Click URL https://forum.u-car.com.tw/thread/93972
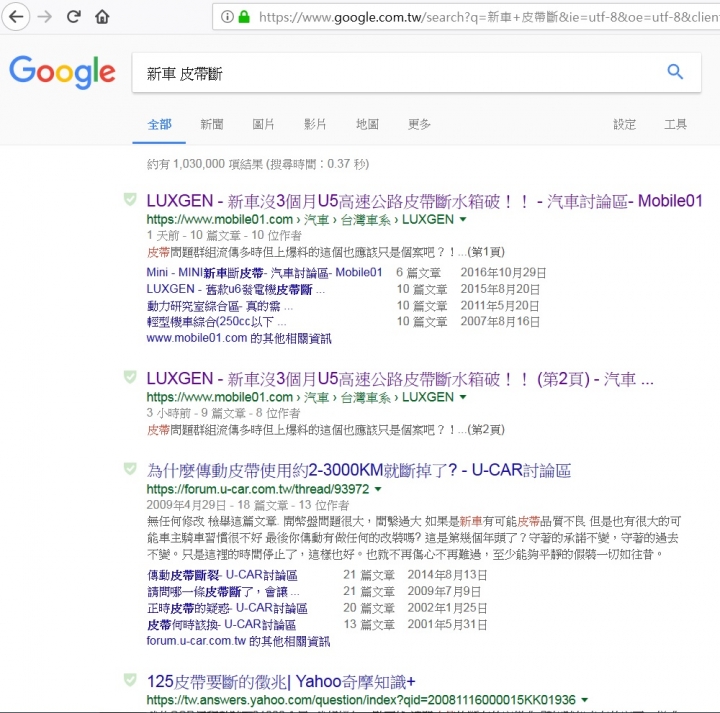 click(x=258, y=489)
